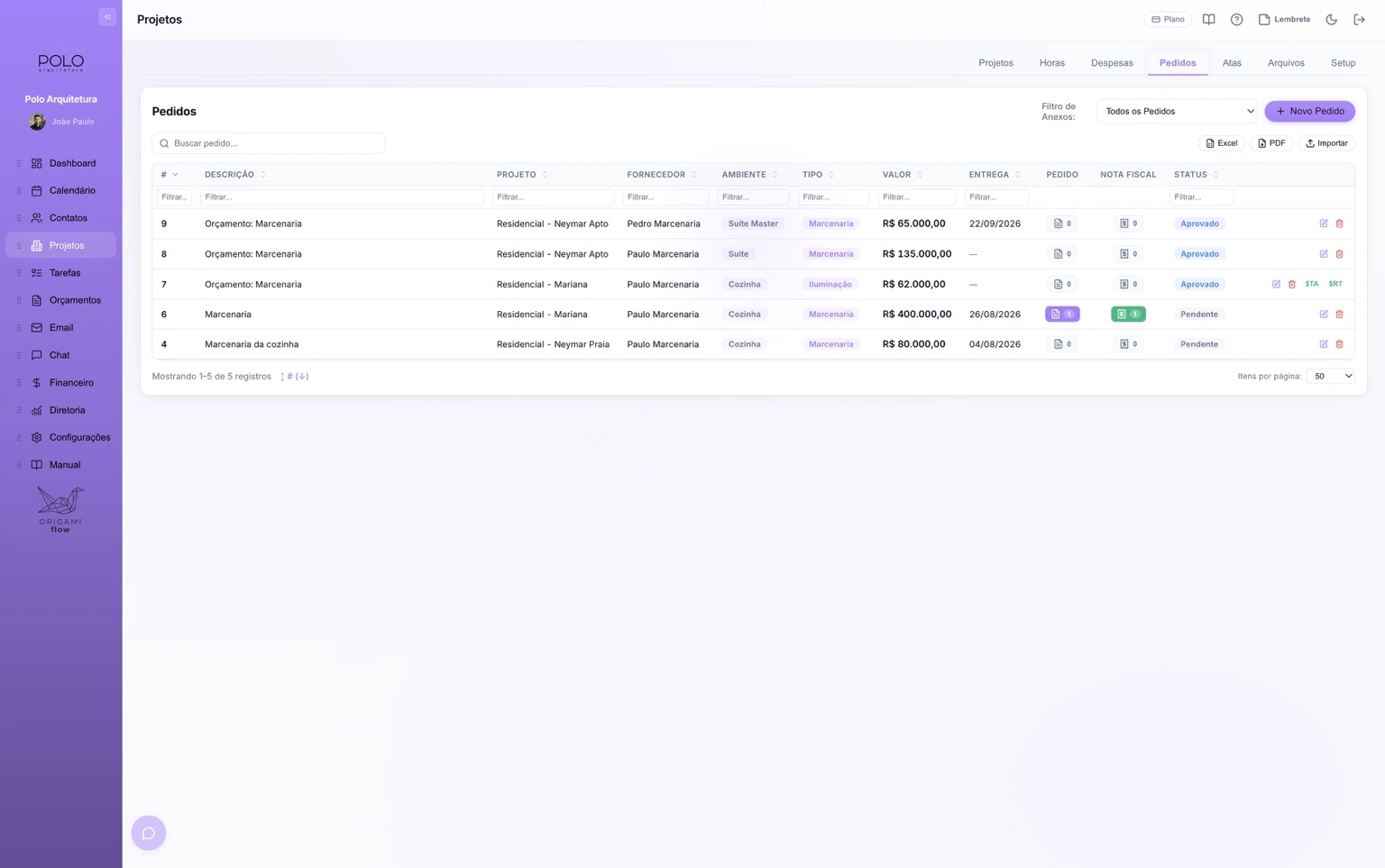Click the logout icon in top bar
This screenshot has height=868, width=1385.
click(1359, 20)
